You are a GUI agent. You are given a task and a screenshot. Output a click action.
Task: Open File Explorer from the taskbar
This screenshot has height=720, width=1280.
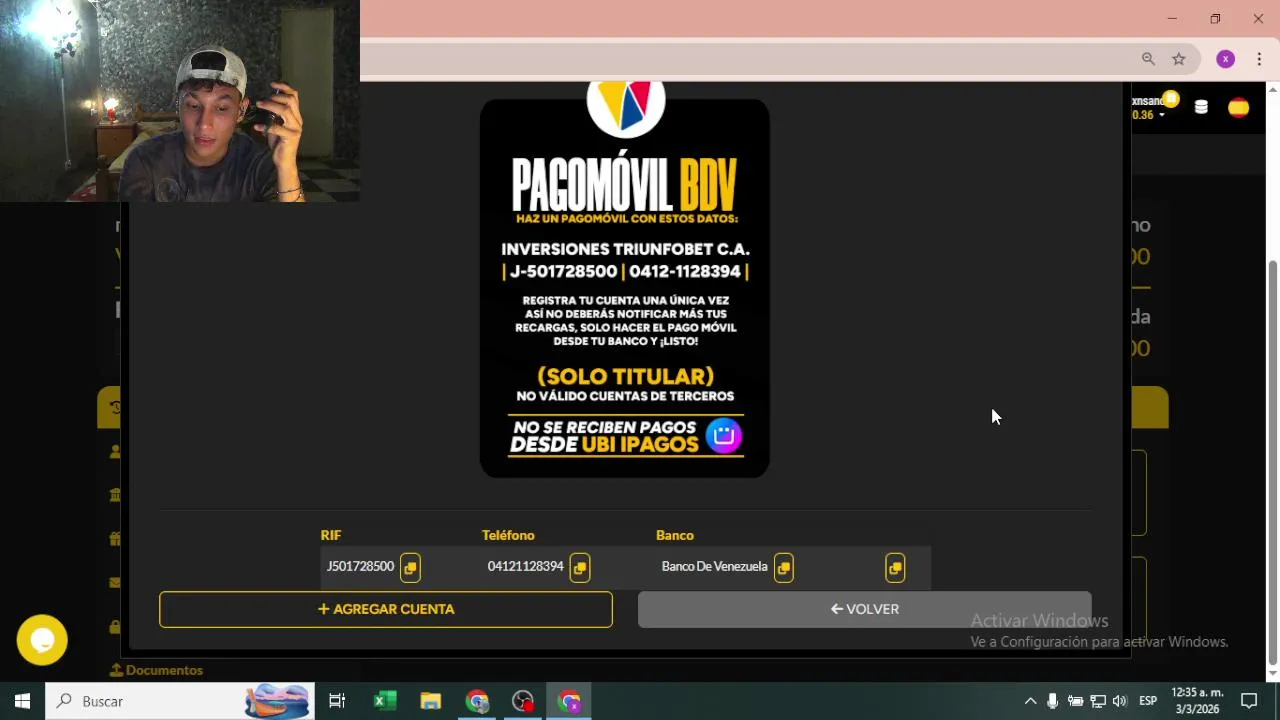click(431, 701)
